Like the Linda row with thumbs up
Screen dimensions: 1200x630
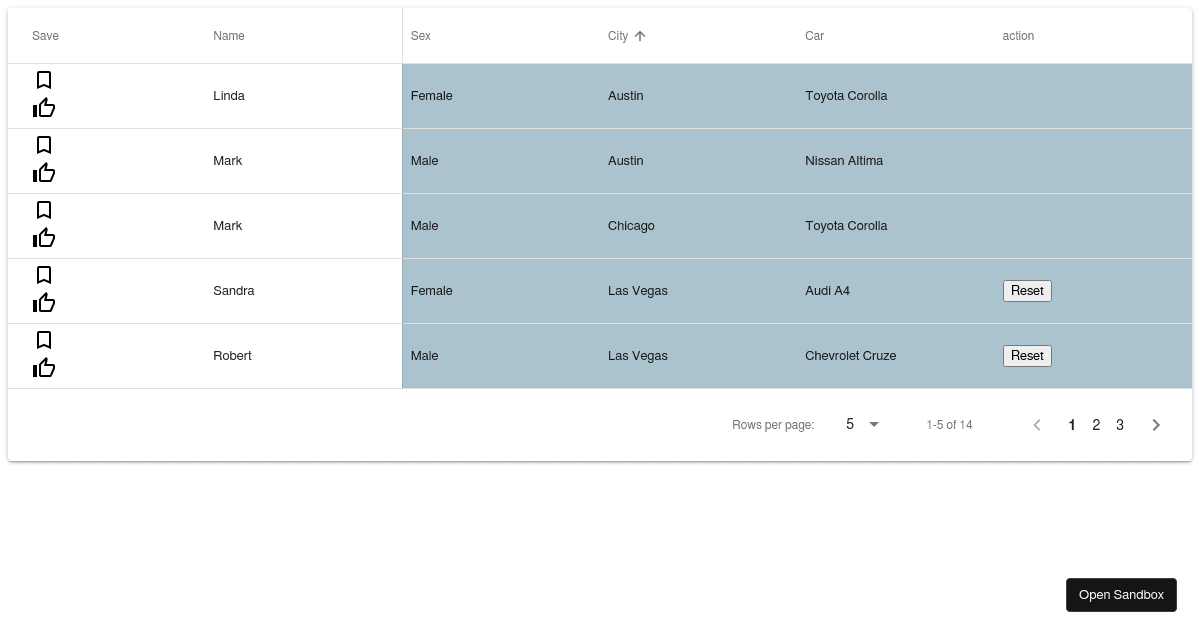point(44,109)
